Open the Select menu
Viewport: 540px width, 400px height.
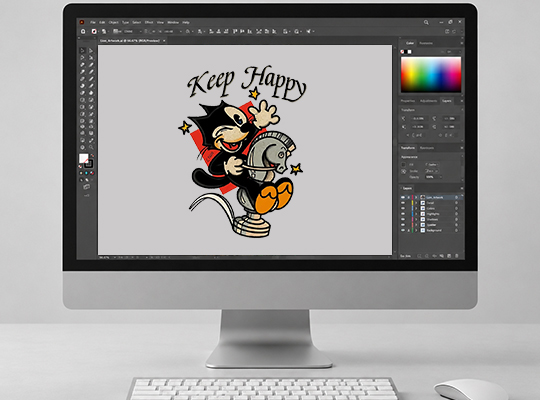click(x=137, y=22)
